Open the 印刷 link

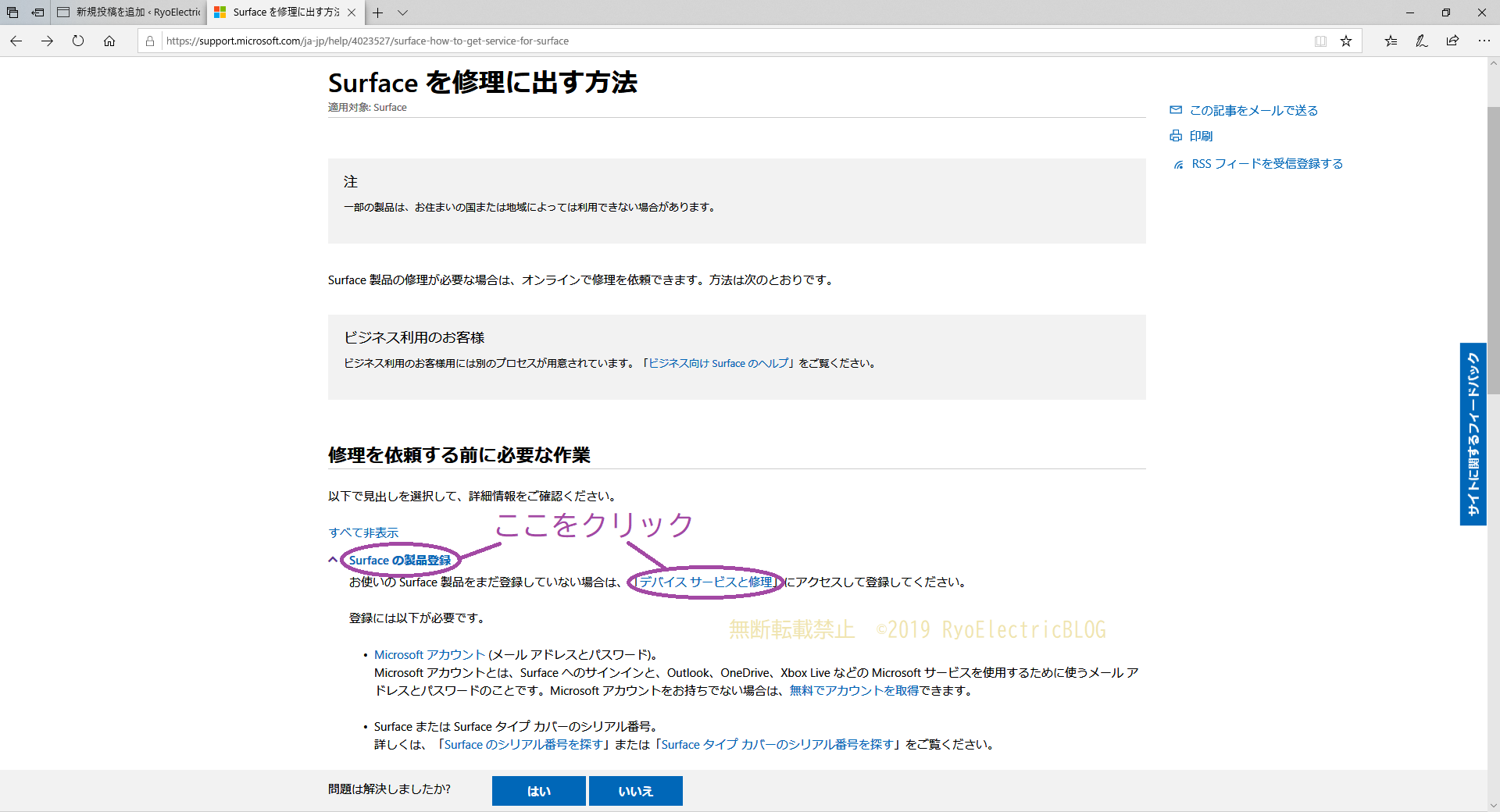[1201, 136]
